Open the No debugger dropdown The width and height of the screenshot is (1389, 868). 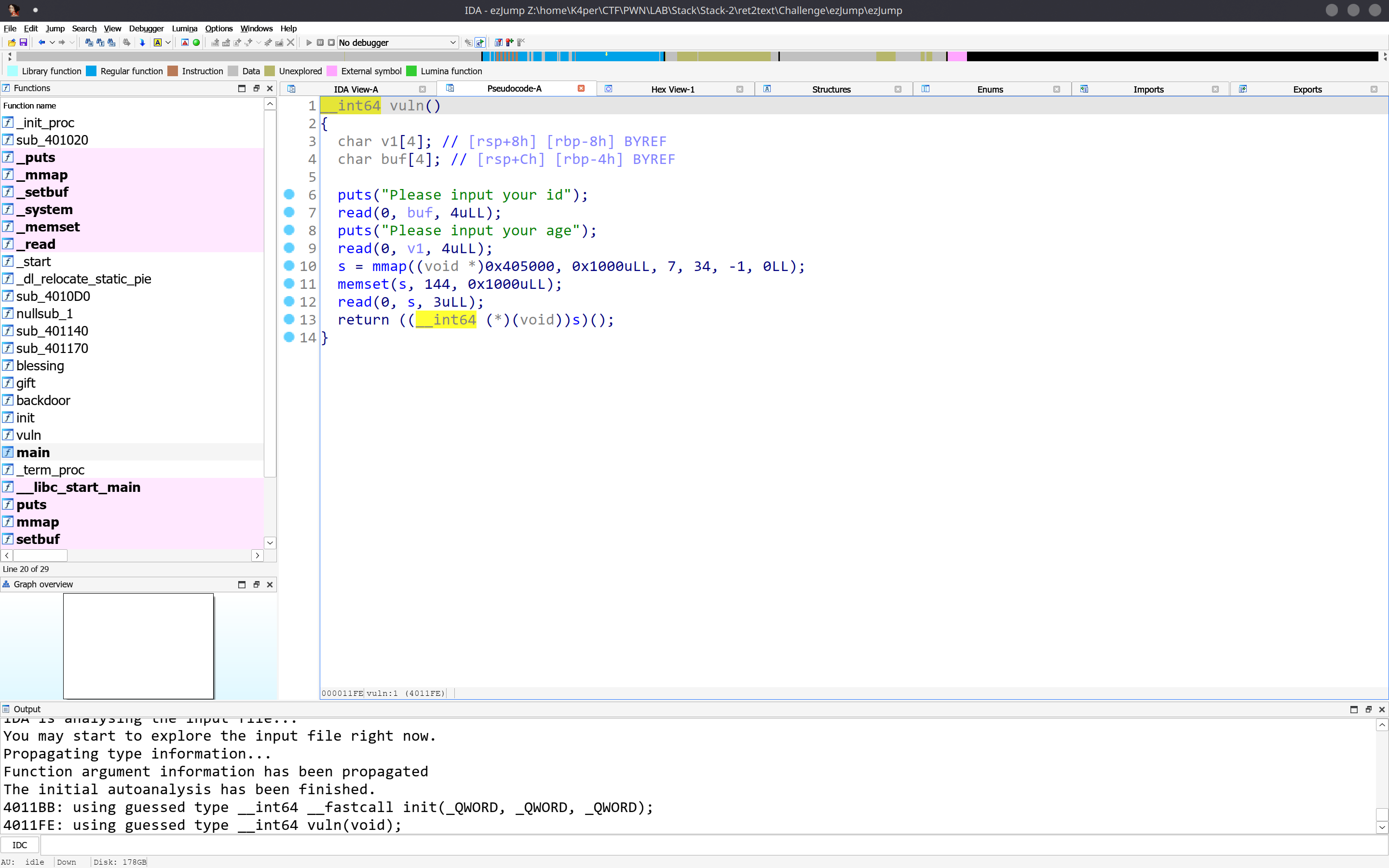tap(397, 42)
